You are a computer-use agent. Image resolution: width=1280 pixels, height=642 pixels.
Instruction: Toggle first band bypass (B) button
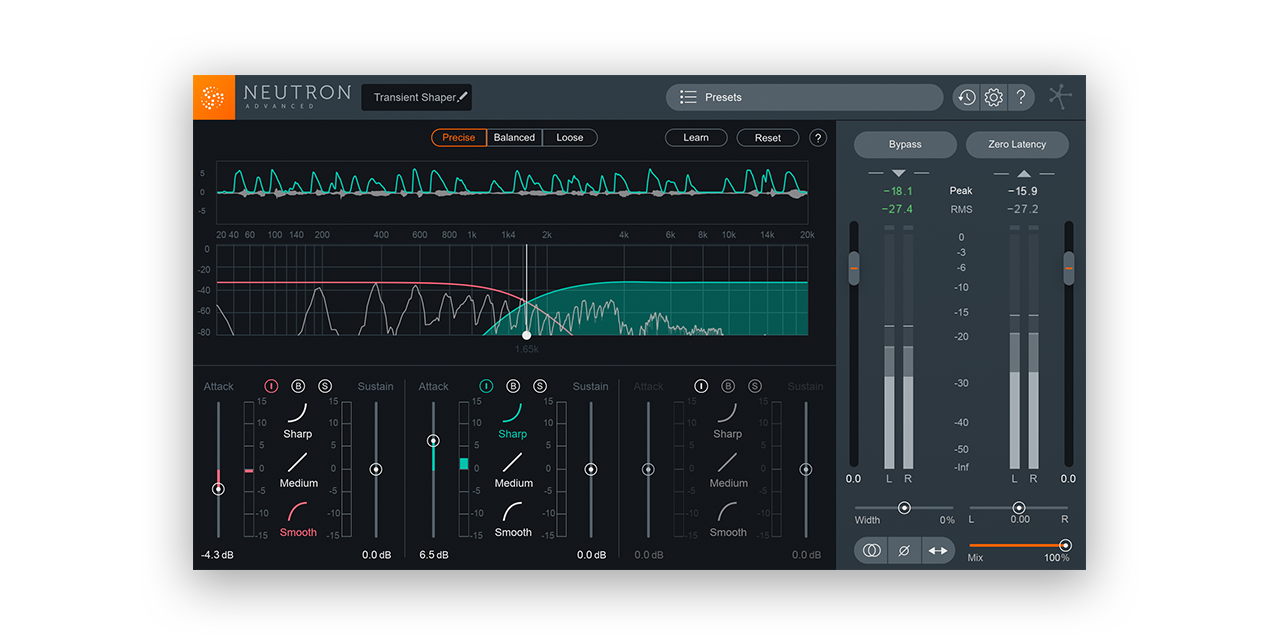298,386
